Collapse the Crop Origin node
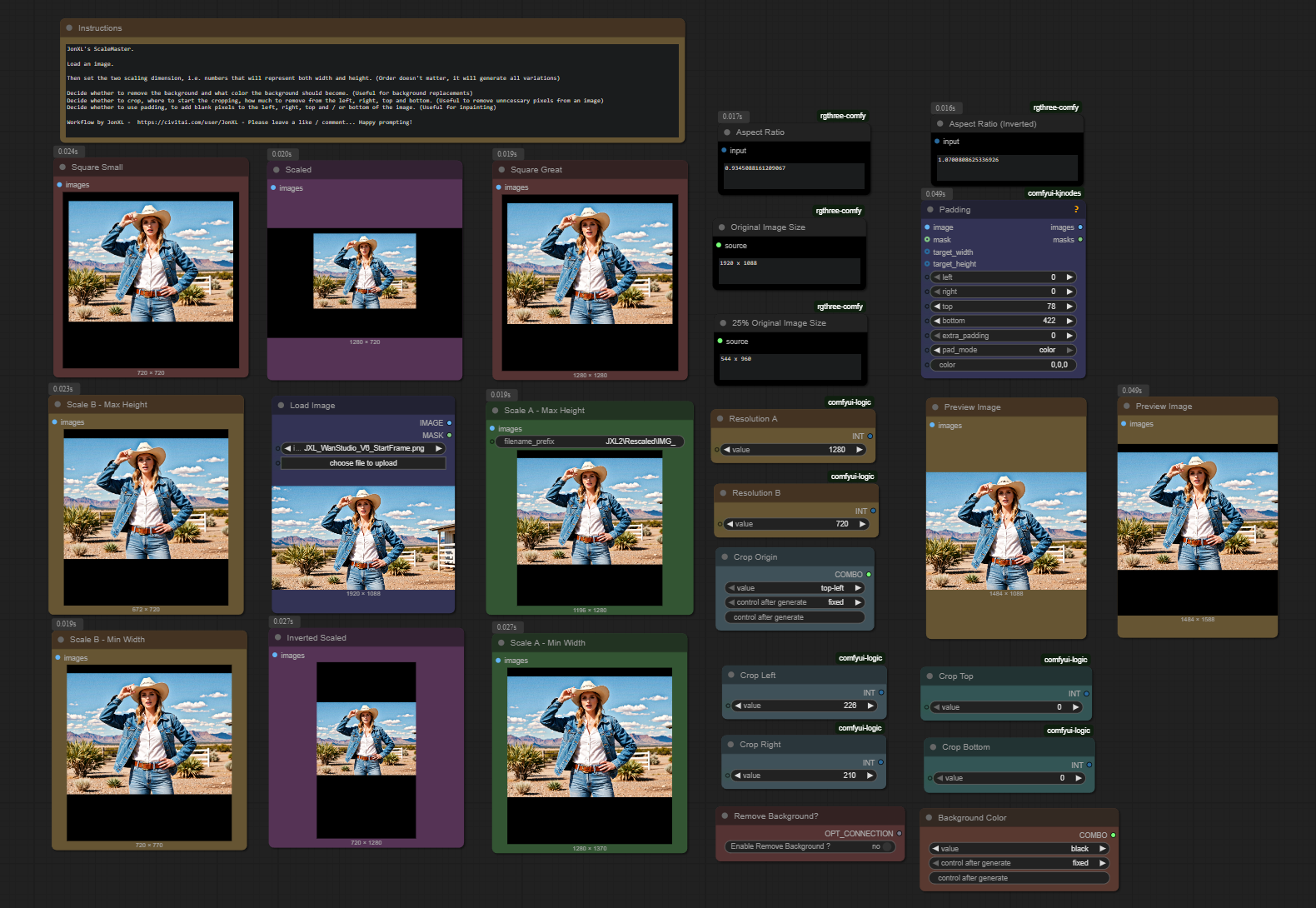 pos(725,557)
